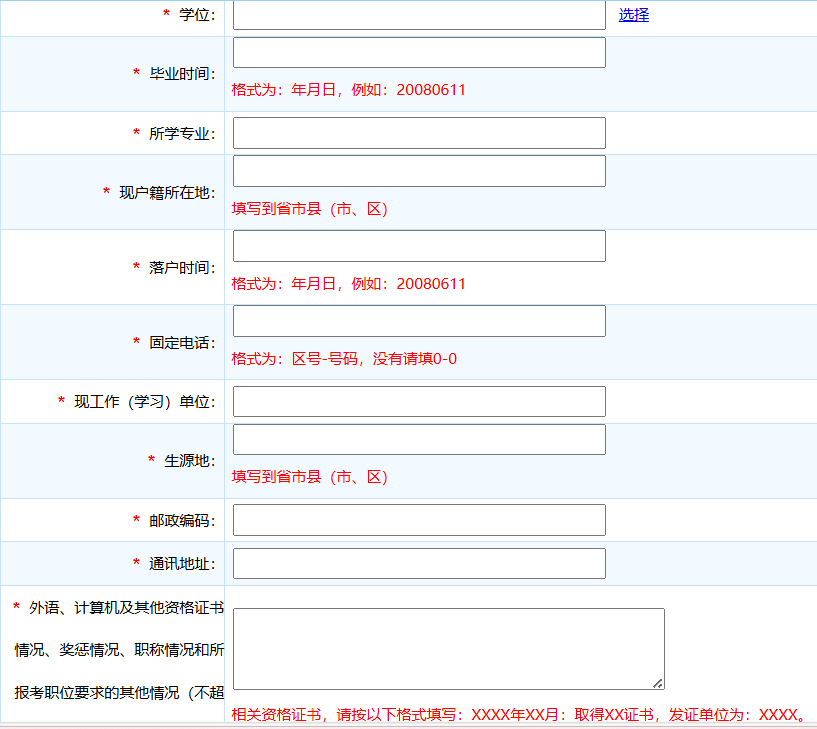
Task: Focus the 学位 input field
Action: click(x=419, y=15)
